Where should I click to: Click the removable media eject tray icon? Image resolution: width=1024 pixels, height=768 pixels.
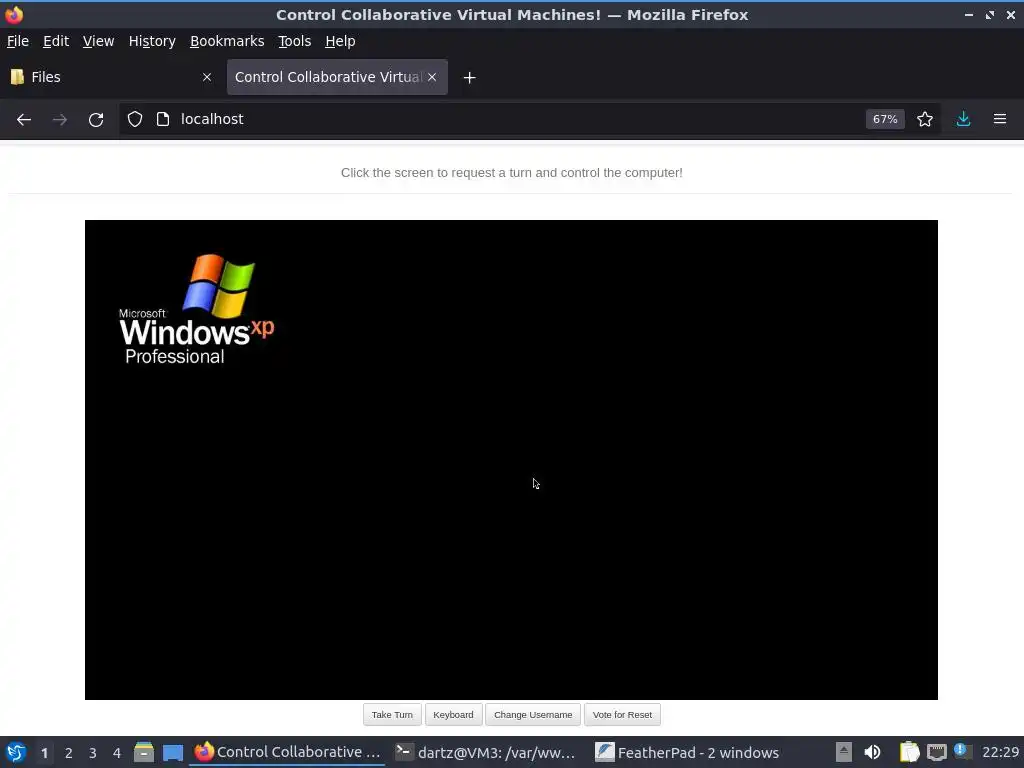point(844,752)
